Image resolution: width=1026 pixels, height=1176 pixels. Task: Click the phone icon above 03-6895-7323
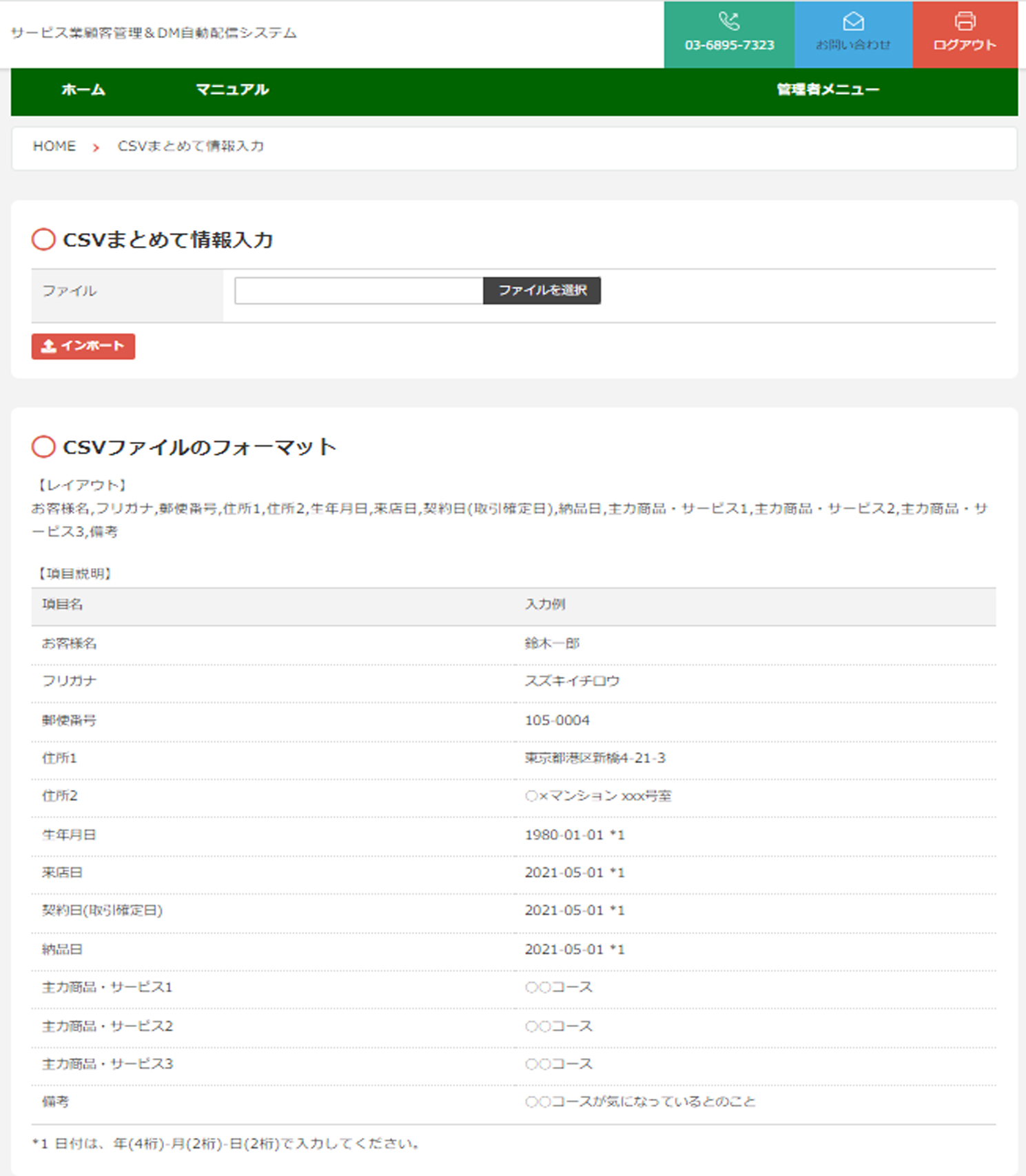[729, 21]
